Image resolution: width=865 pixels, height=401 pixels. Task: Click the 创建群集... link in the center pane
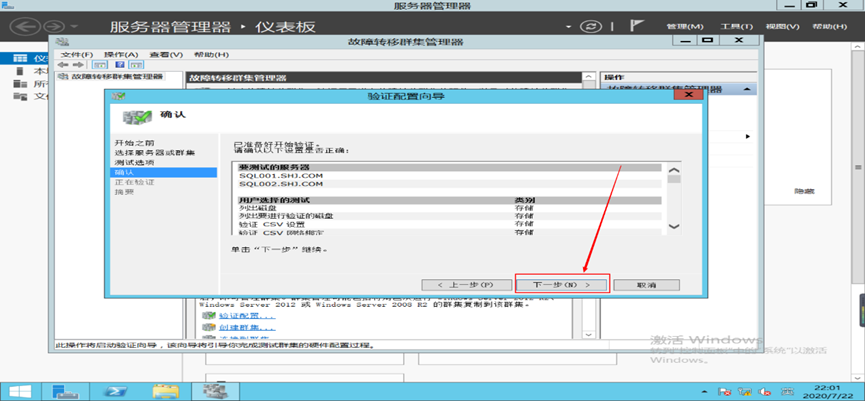click(247, 328)
